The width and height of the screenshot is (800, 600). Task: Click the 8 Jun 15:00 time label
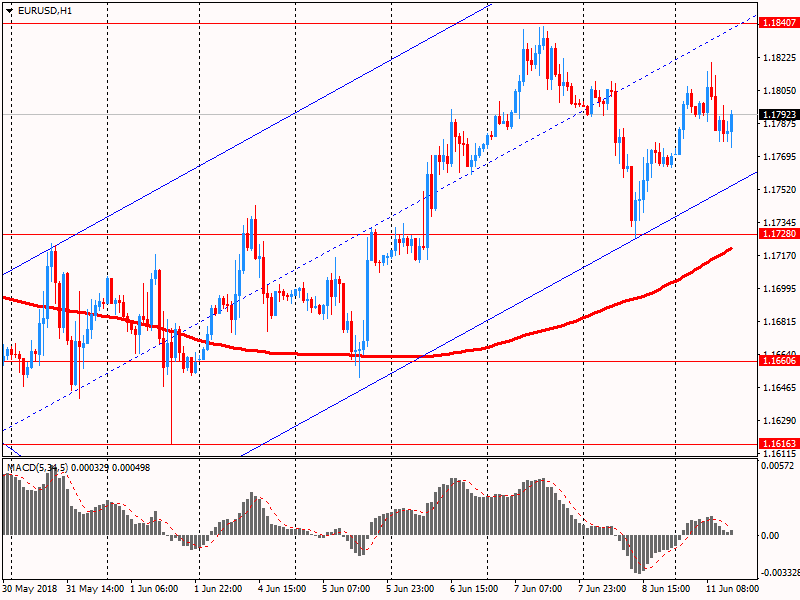pyautogui.click(x=666, y=589)
